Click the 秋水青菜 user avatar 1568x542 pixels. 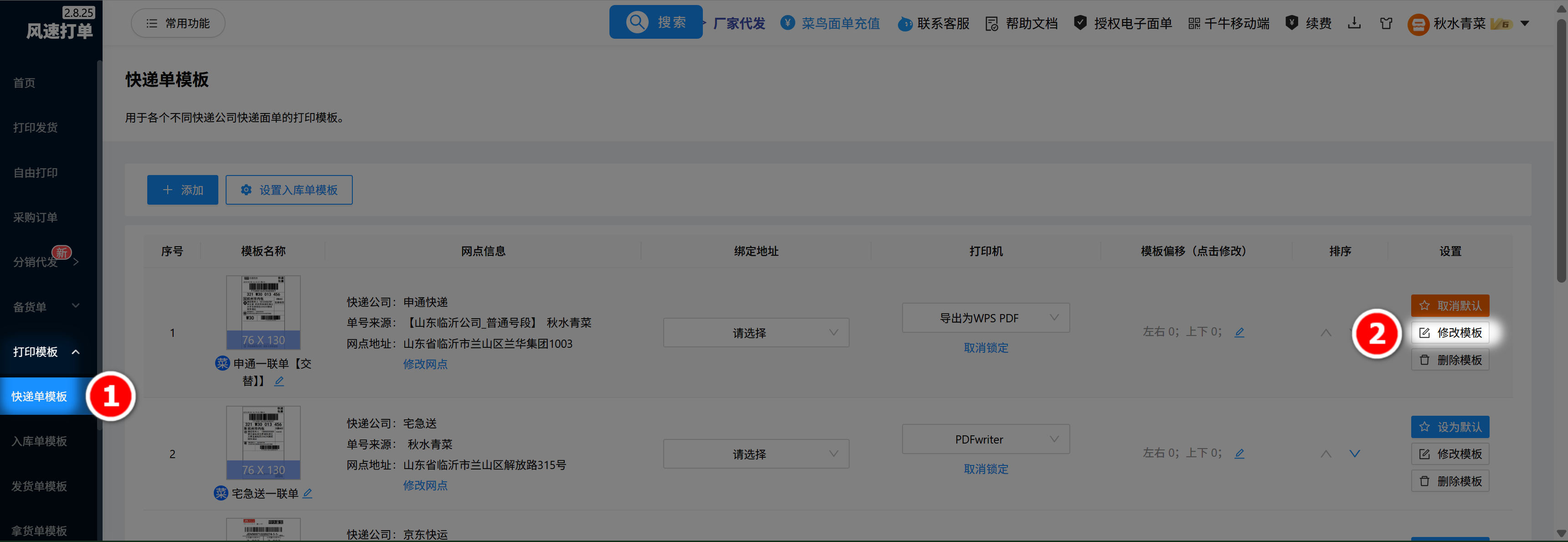1418,24
